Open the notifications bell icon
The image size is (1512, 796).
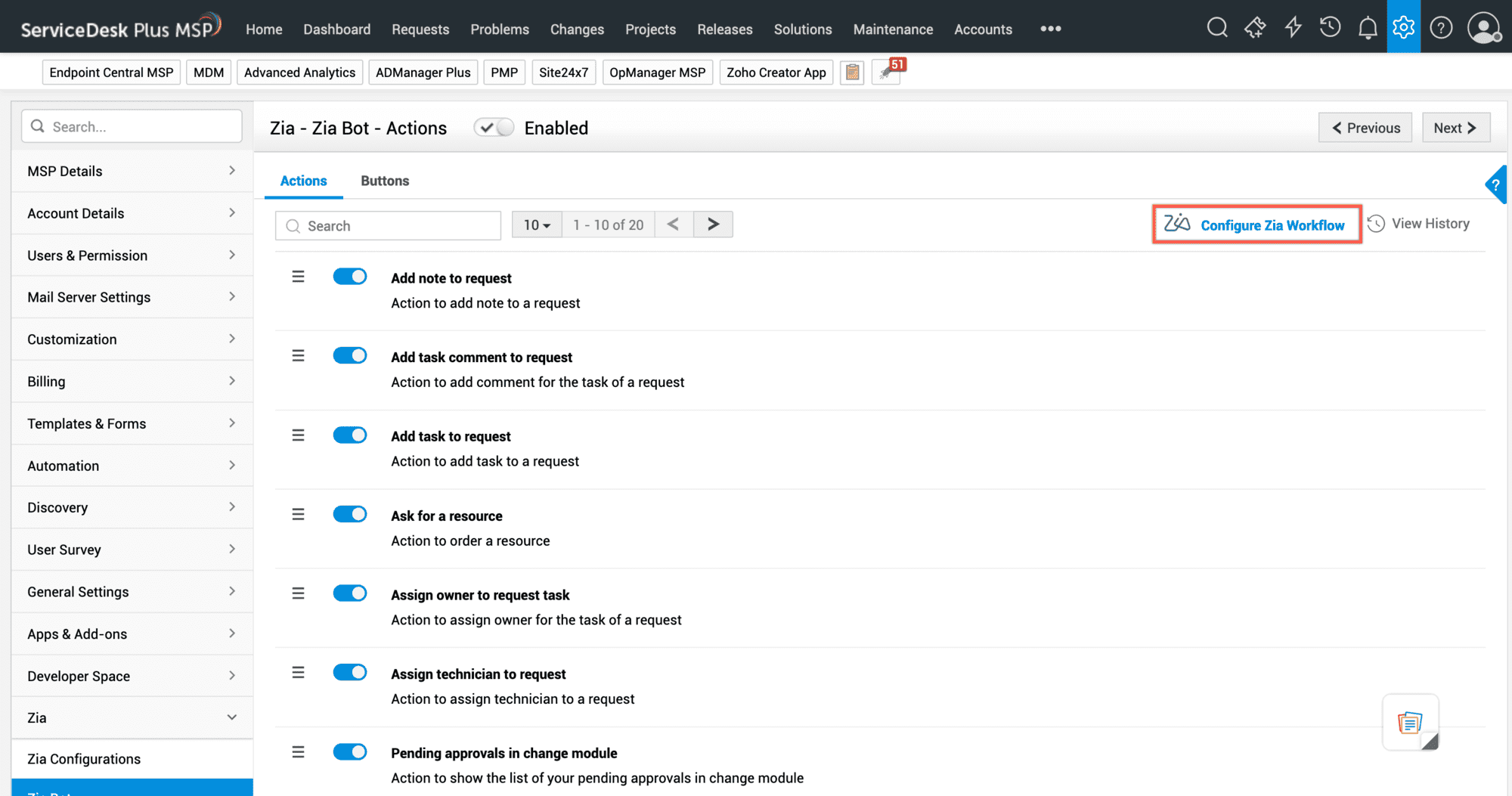coord(1368,27)
